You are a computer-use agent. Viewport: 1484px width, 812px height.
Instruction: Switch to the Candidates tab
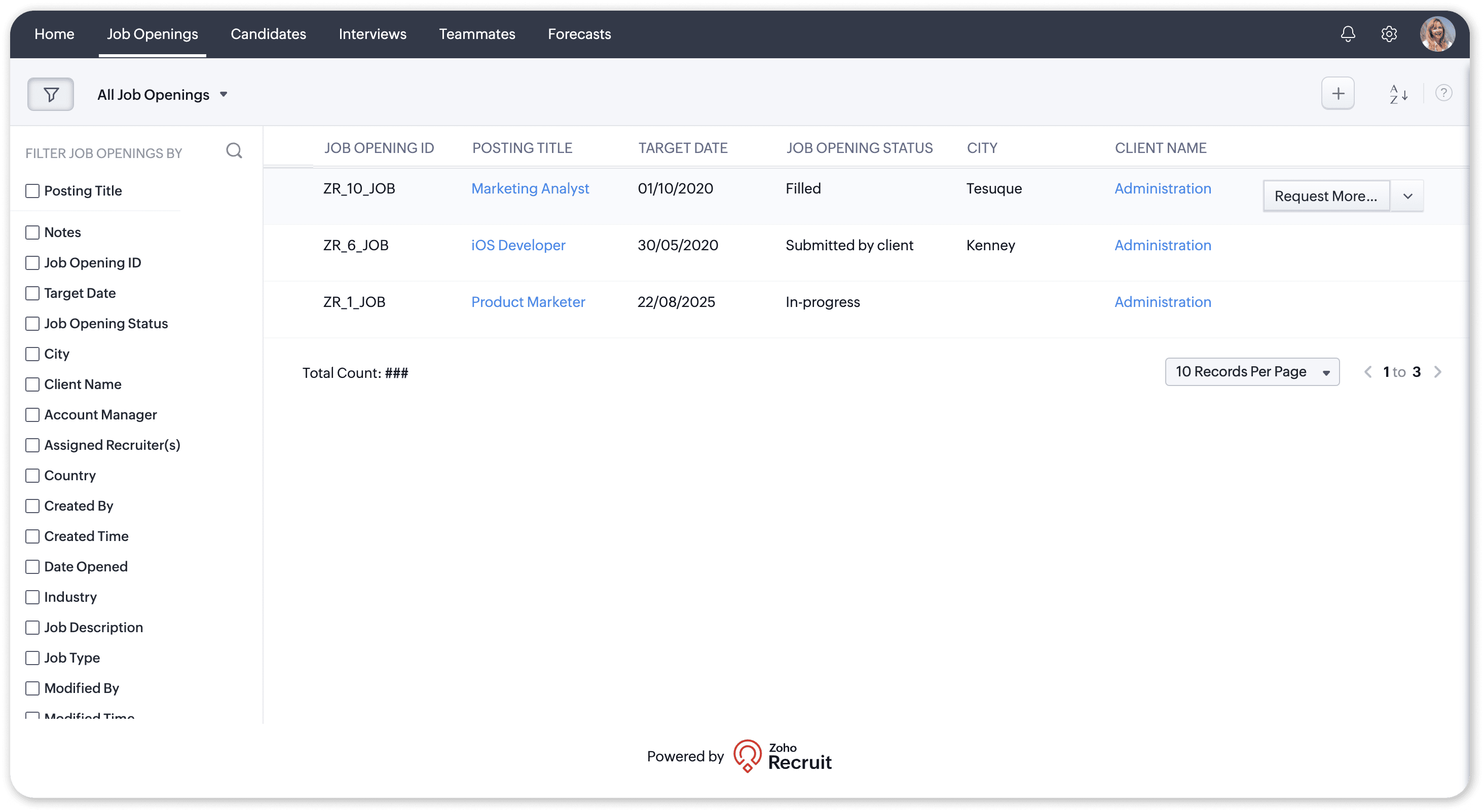[x=268, y=34]
